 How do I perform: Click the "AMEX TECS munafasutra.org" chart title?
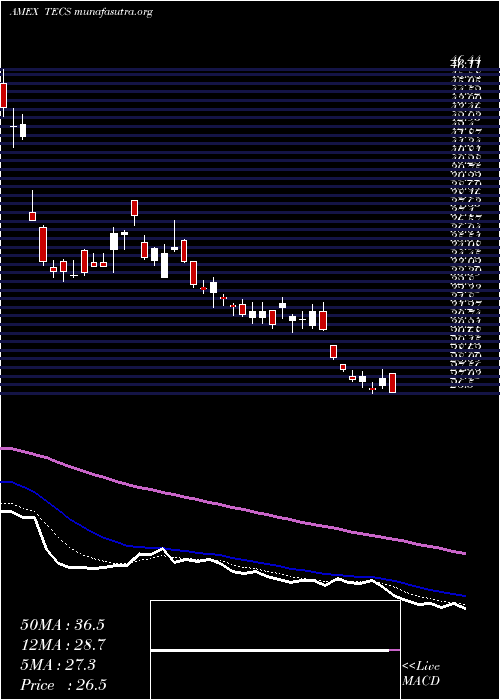(x=81, y=12)
